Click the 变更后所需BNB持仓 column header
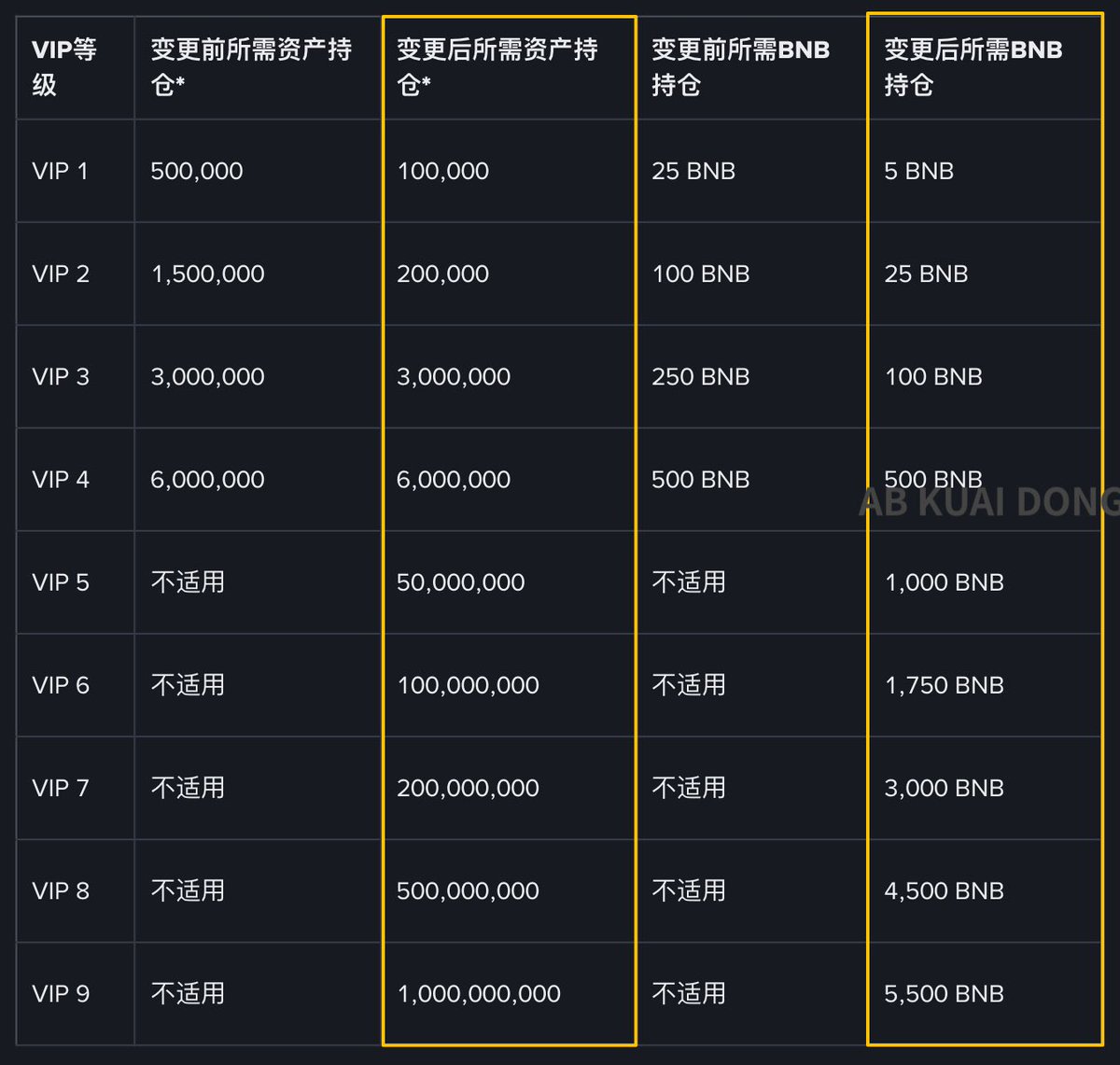This screenshot has height=1065, width=1120. 973,67
